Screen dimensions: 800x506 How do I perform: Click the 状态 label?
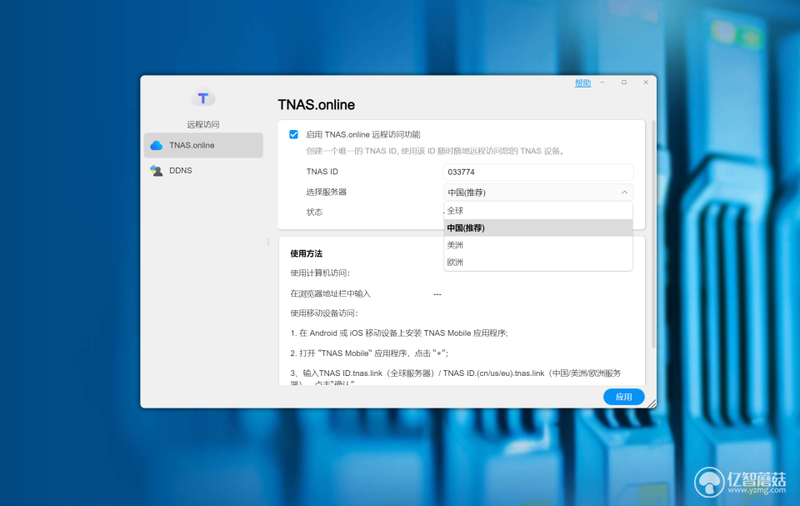coord(314,212)
